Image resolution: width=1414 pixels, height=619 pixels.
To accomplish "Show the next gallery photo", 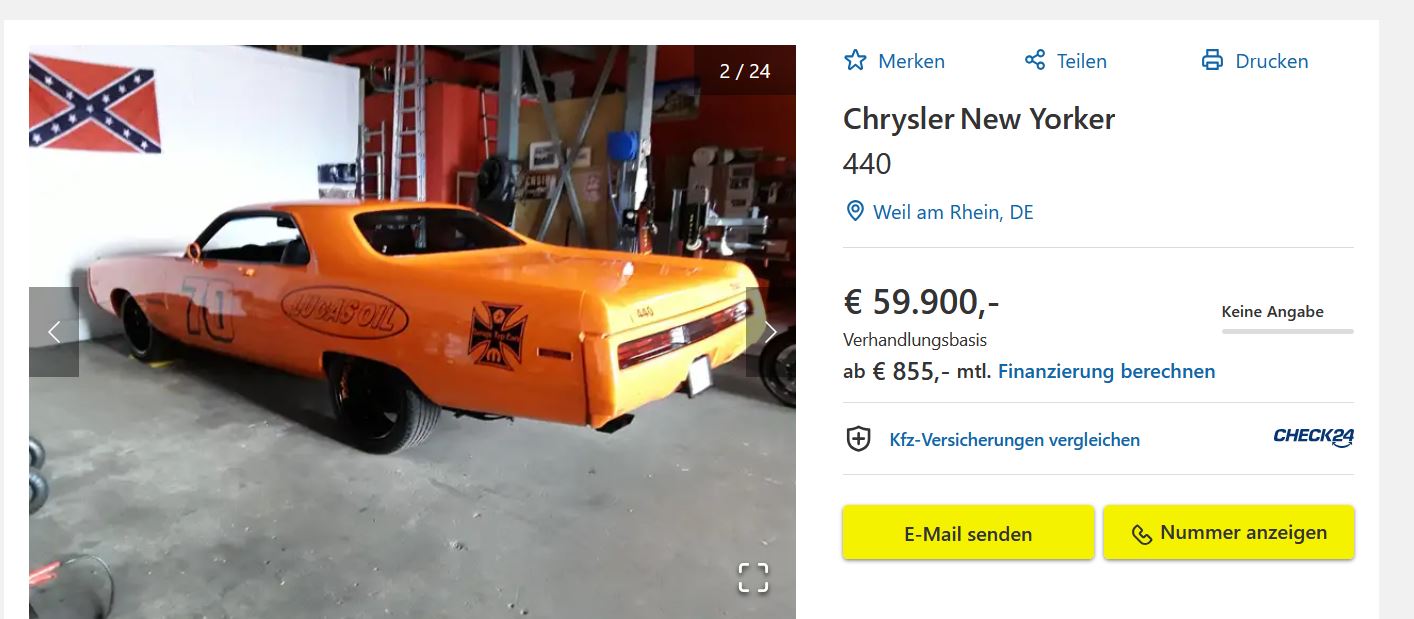I will click(770, 332).
